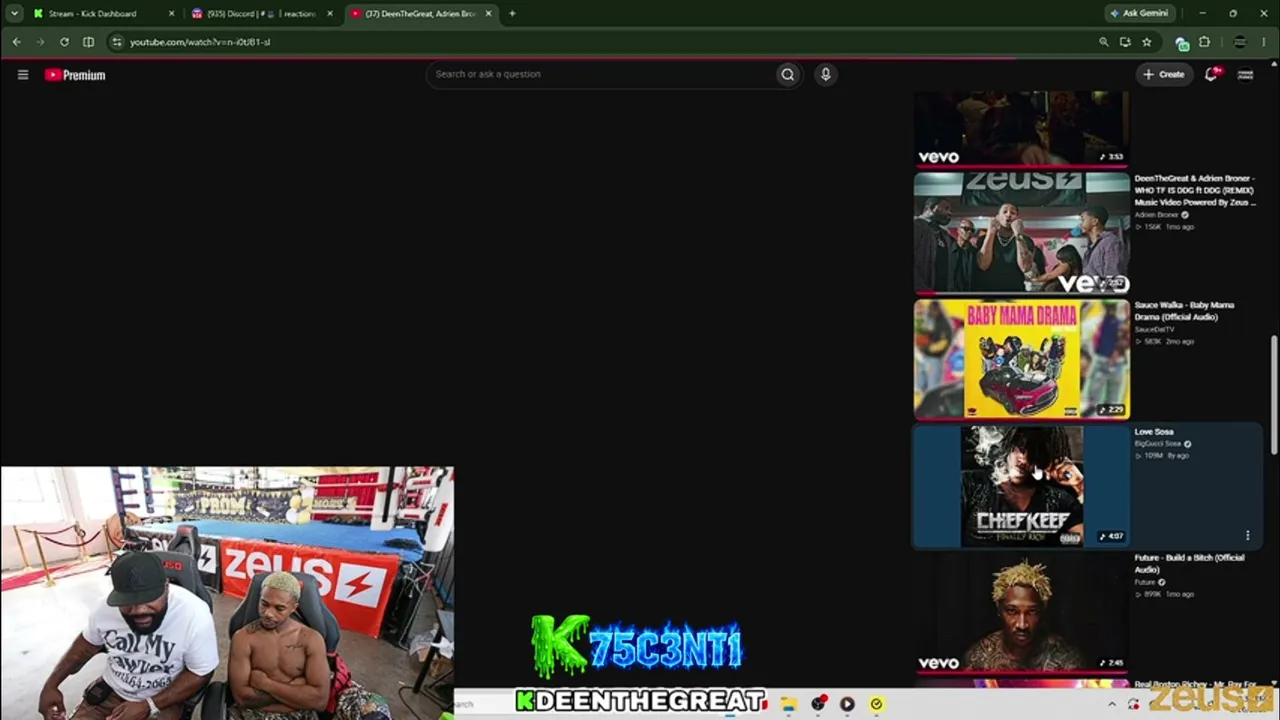Focus the YouTube search box

coord(601,74)
